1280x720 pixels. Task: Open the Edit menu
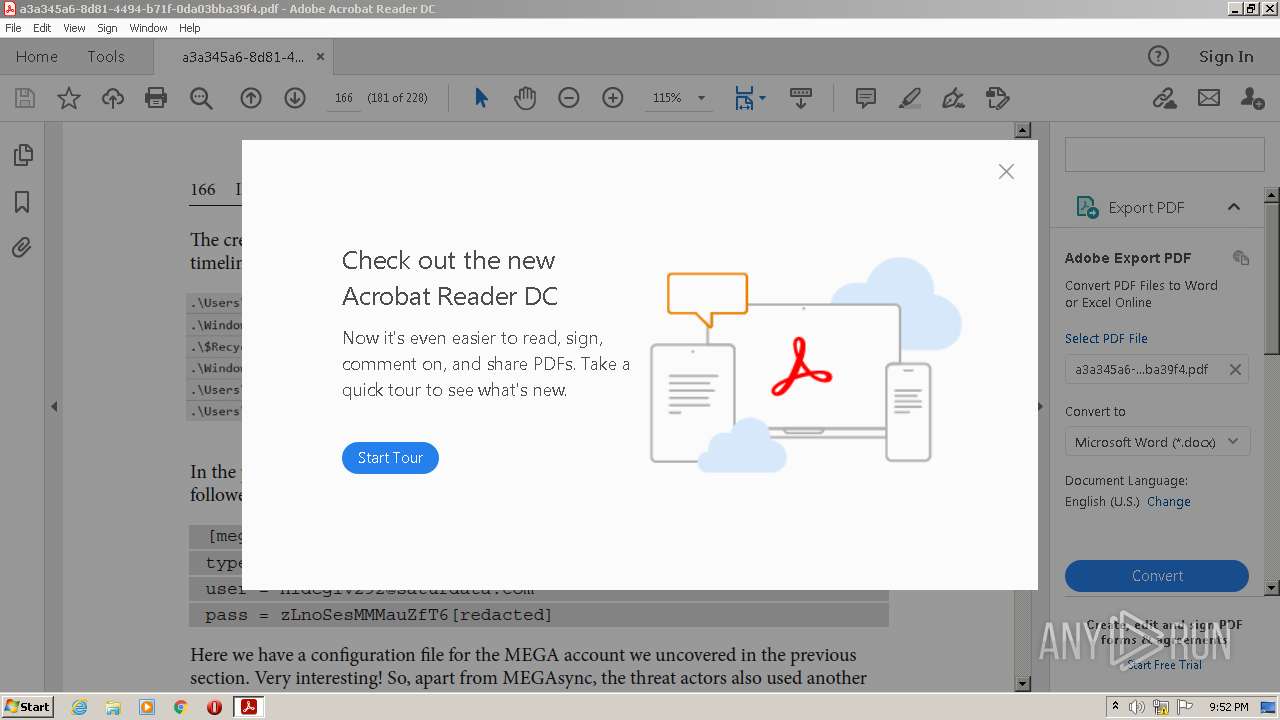(x=42, y=28)
